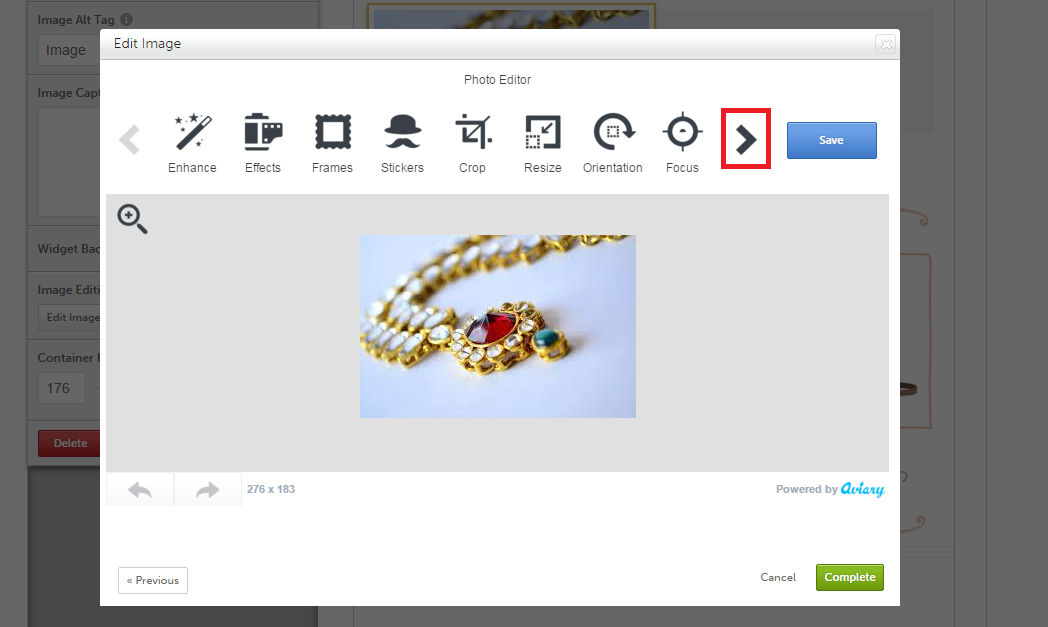This screenshot has height=627, width=1048.
Task: Undo the last edit arrow
Action: [140, 490]
